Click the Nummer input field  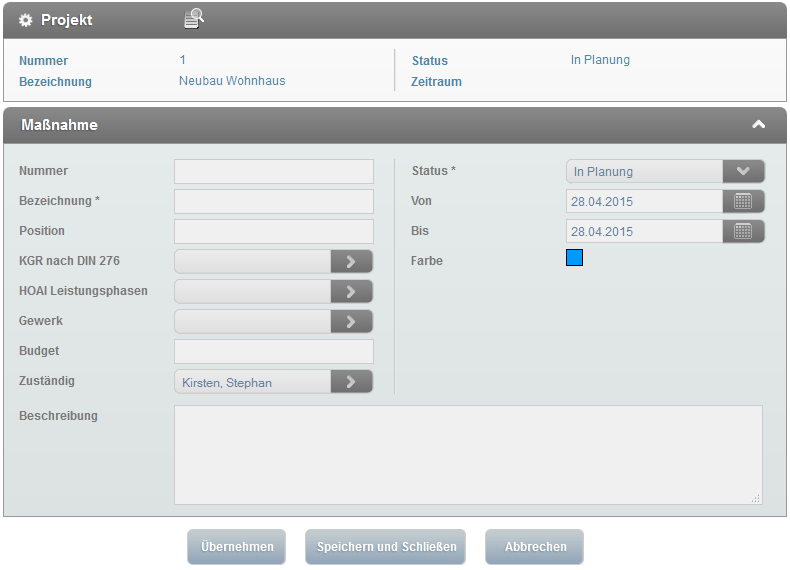coord(273,171)
